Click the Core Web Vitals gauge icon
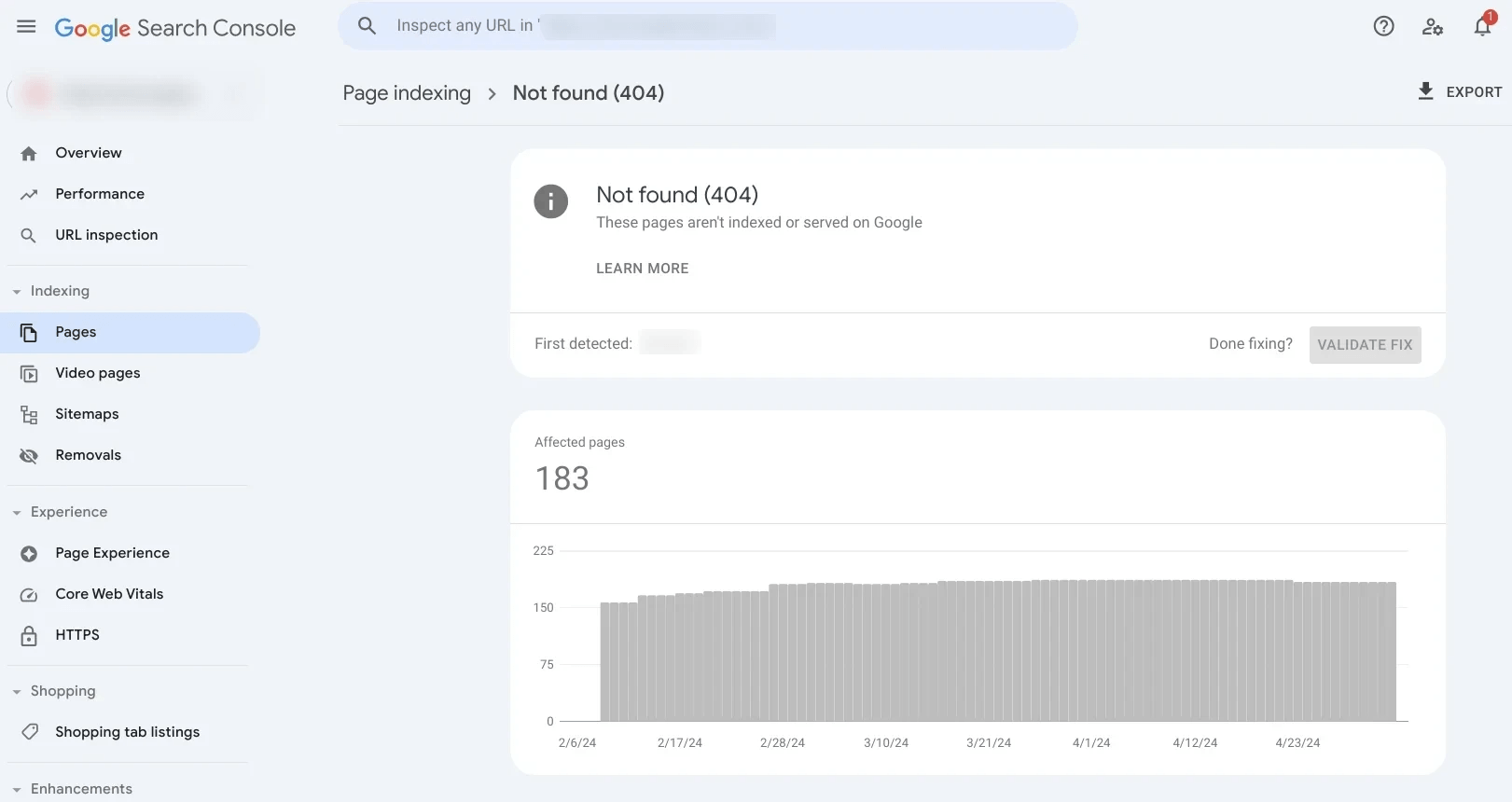Screen dimensions: 1512x802 click(29, 594)
